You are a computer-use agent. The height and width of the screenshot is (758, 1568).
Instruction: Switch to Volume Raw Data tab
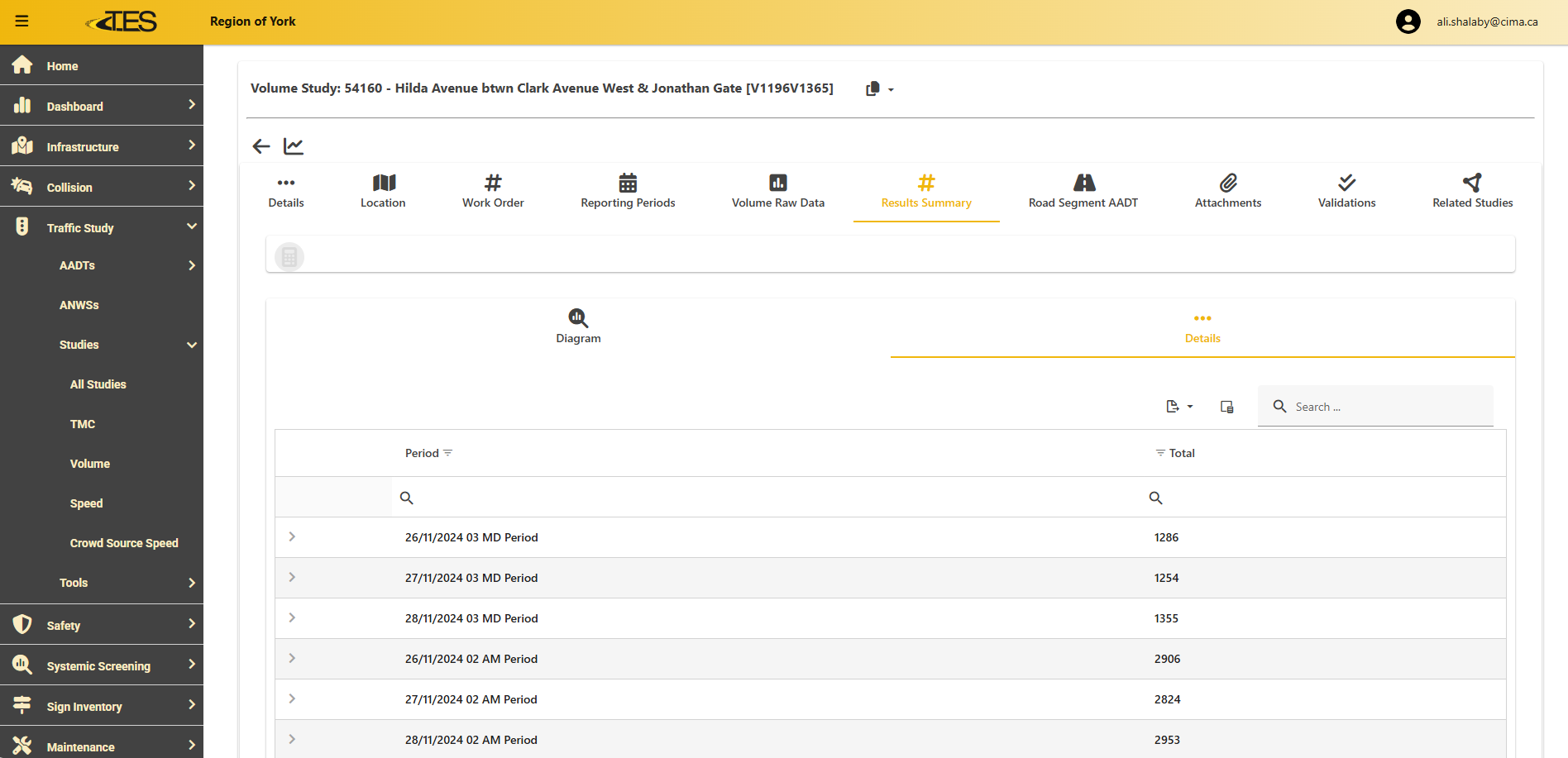click(x=777, y=192)
